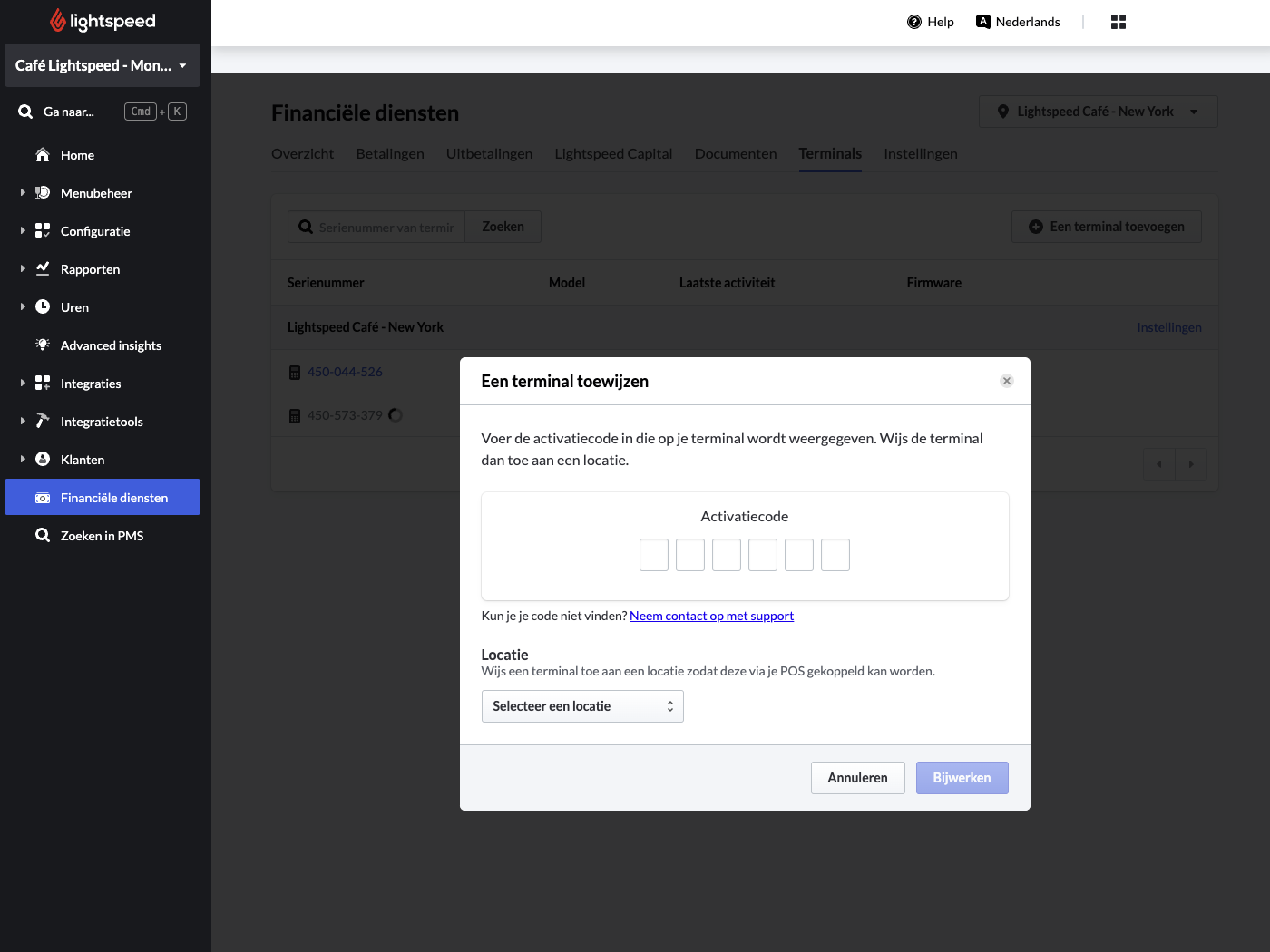Viewport: 1270px width, 952px height.
Task: Click the Zoeken in PMS magnifier icon
Action: 43,536
